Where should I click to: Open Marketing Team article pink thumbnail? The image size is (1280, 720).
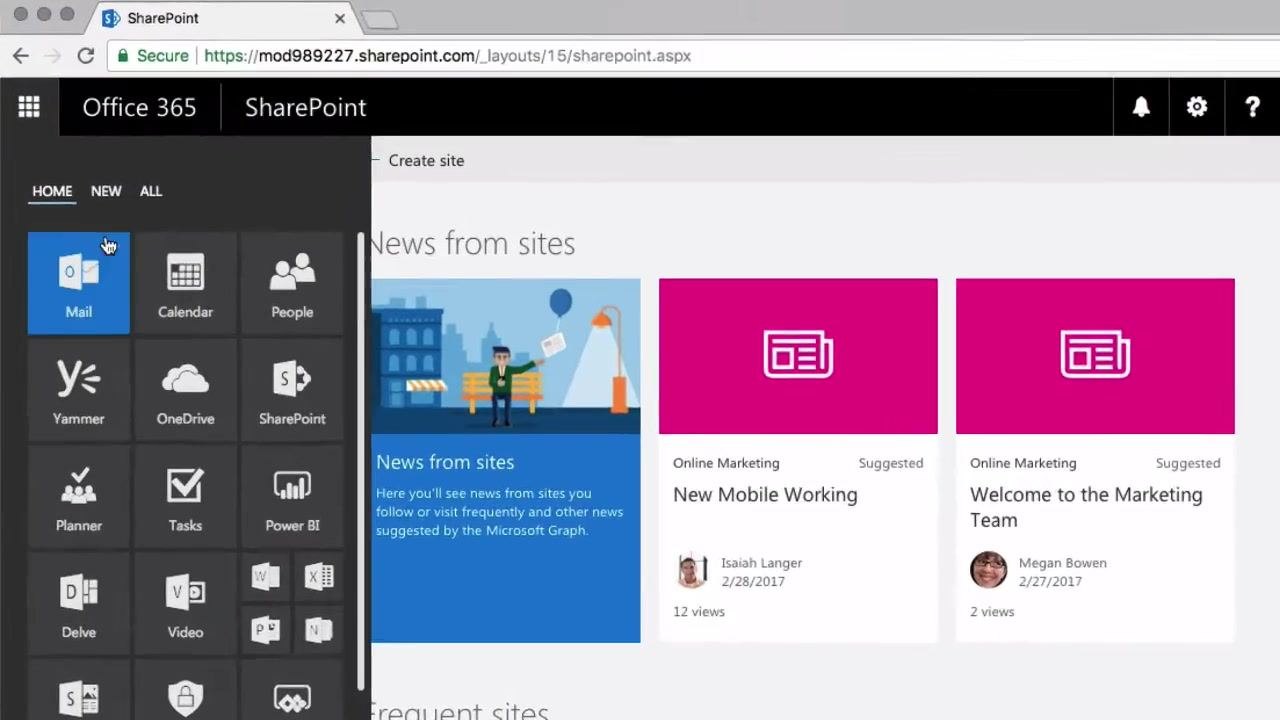click(1095, 356)
